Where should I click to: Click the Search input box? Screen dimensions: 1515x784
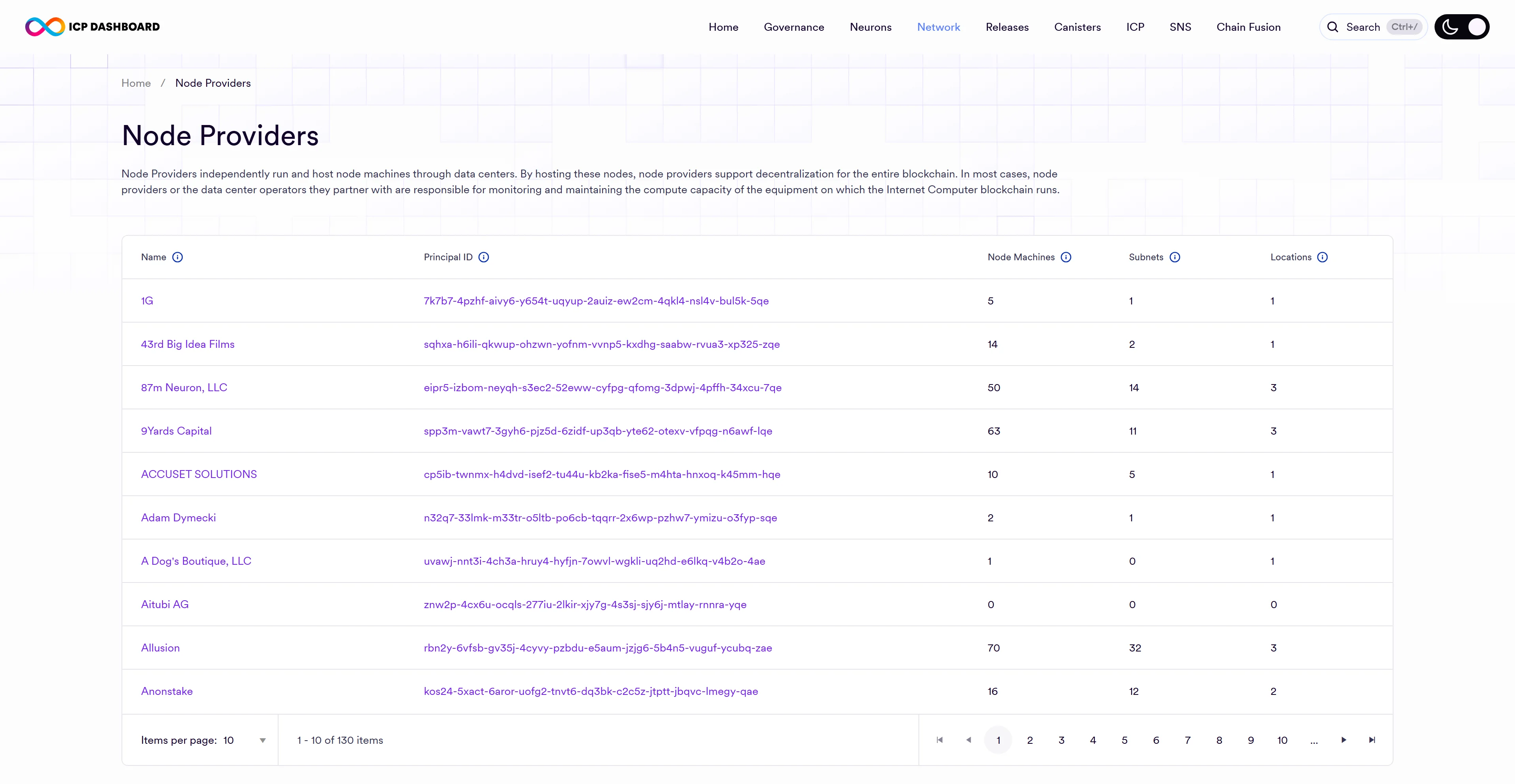[1373, 27]
